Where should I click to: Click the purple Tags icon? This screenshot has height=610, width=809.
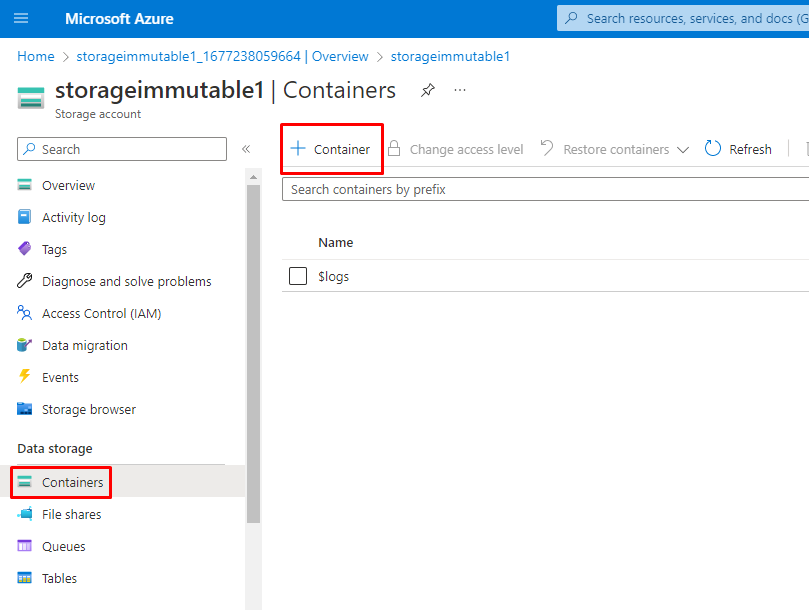[x=24, y=248]
